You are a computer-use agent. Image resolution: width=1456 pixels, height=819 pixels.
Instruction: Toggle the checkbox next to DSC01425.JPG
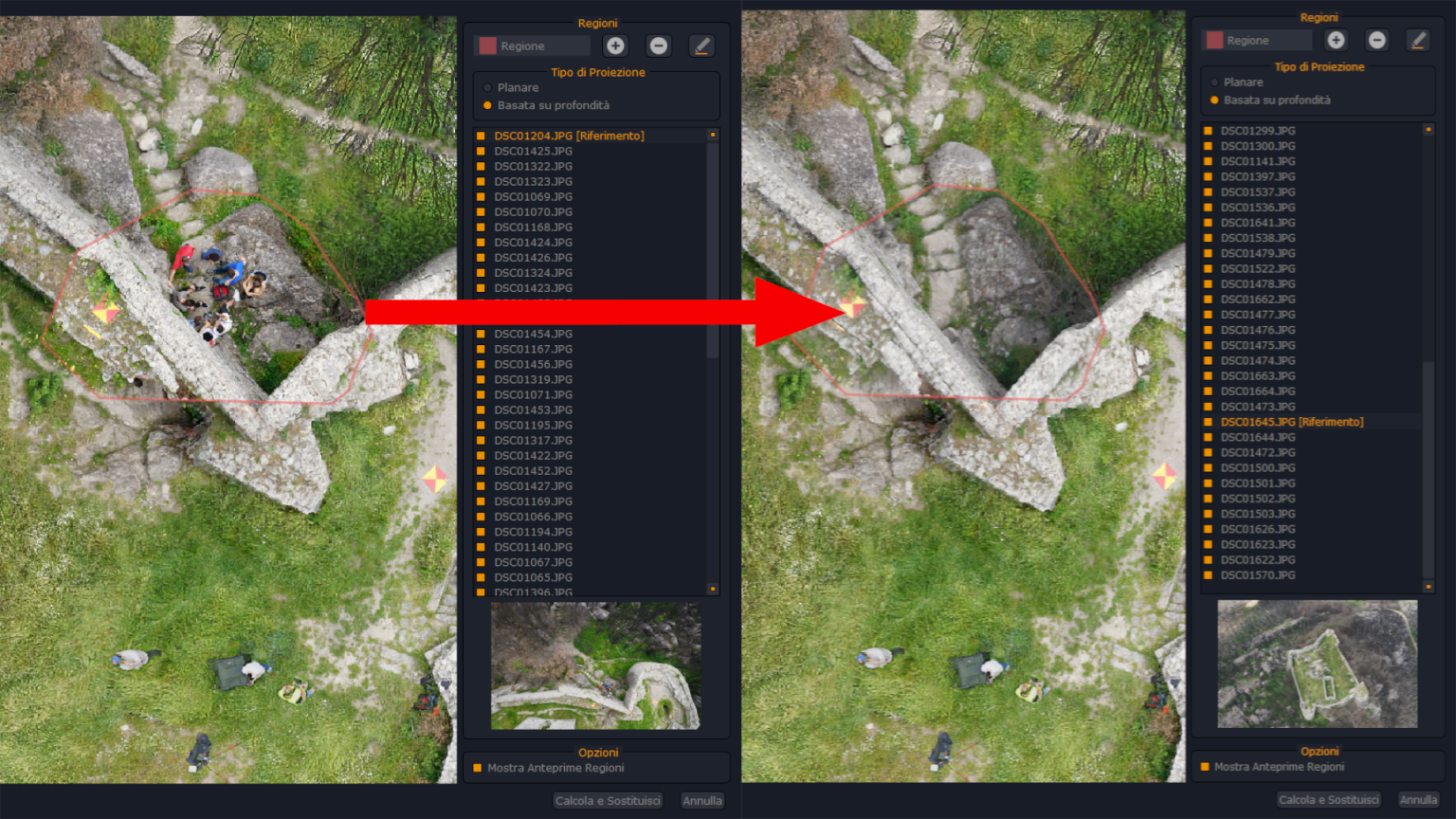pos(481,150)
